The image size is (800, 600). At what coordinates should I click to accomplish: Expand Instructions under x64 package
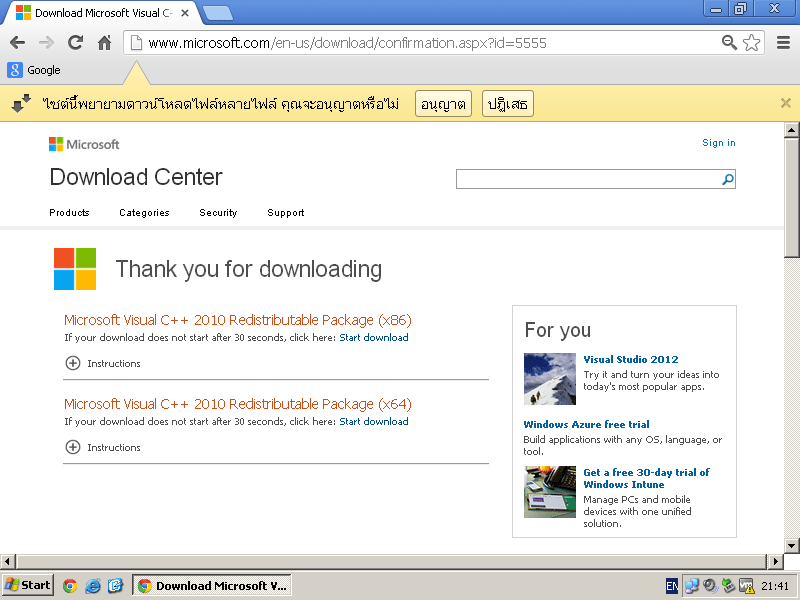tap(103, 447)
